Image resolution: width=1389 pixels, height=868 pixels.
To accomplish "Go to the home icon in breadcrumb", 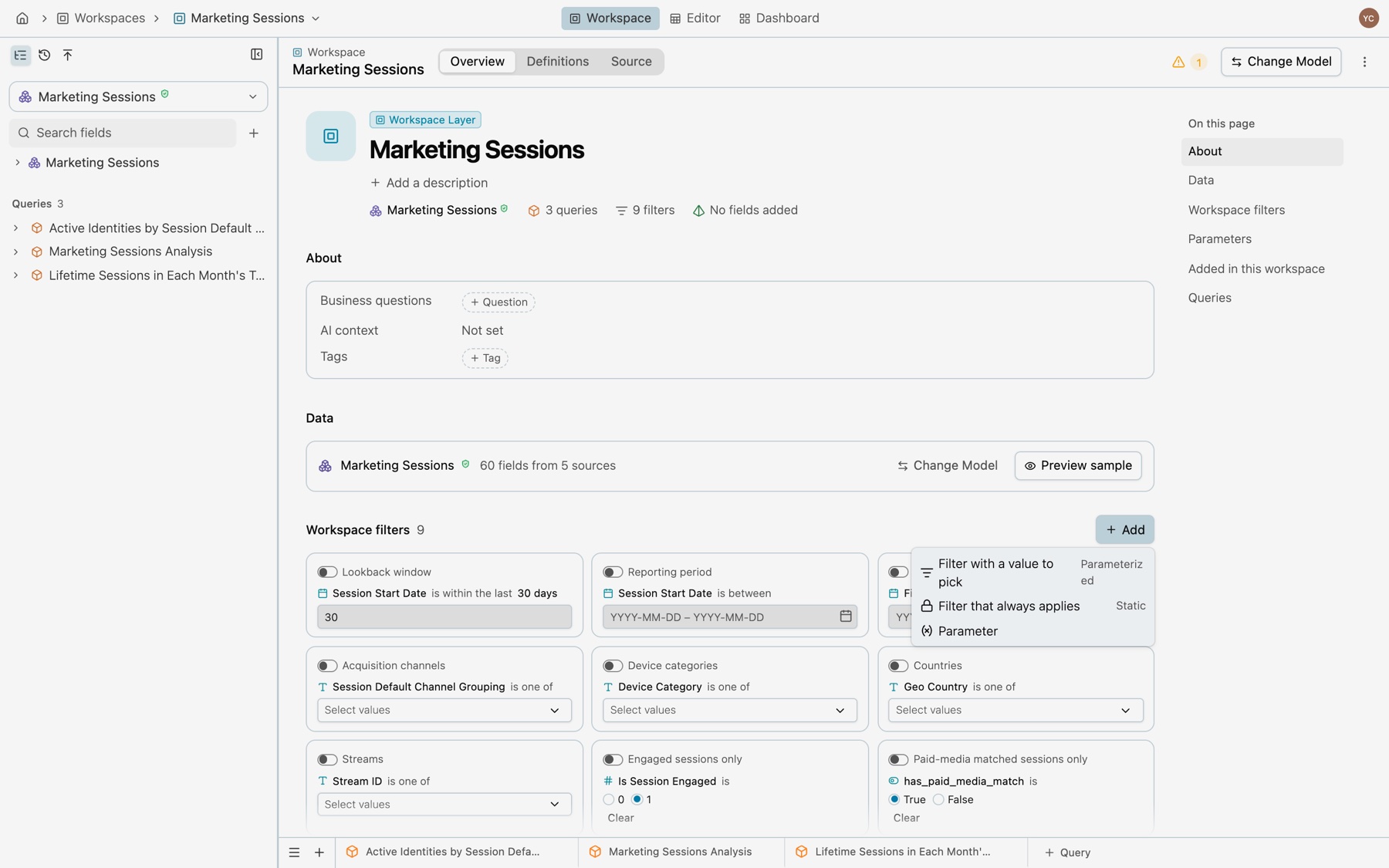I will pyautogui.click(x=22, y=18).
